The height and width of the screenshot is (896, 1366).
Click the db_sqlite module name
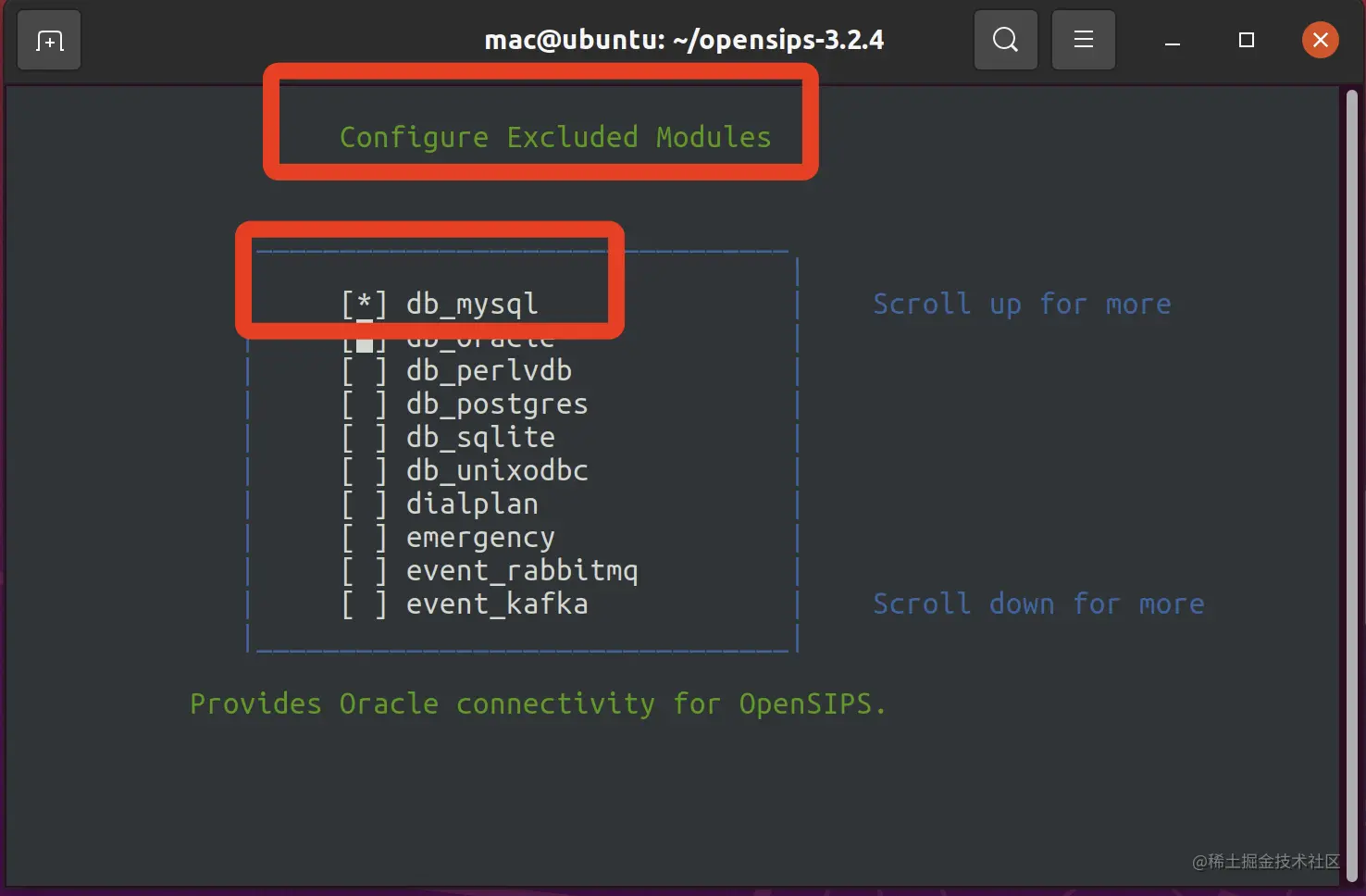coord(480,438)
